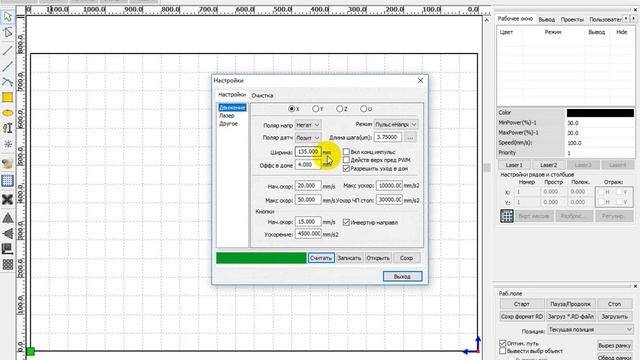Image resolution: width=640 pixels, height=360 pixels.
Task: Select the arrow selection tool
Action: click(x=7, y=17)
